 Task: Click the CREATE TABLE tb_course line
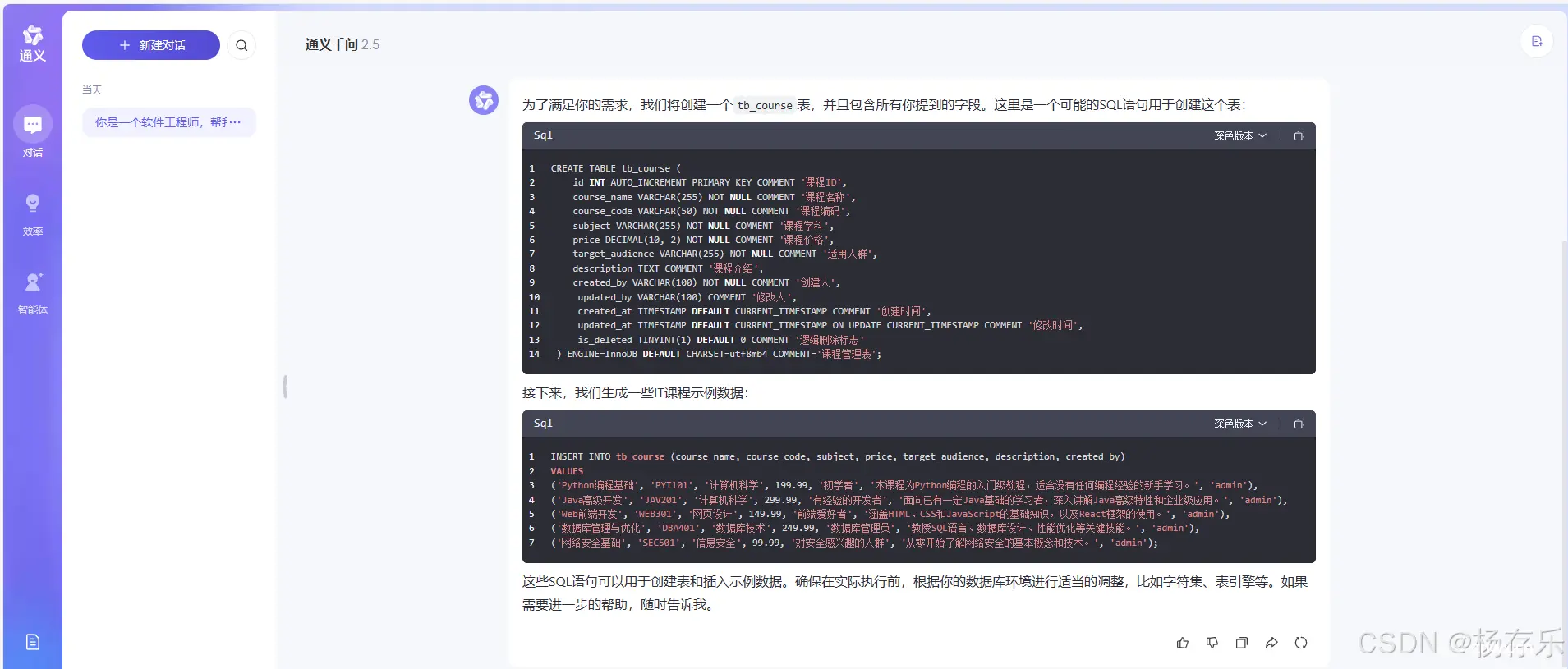616,168
